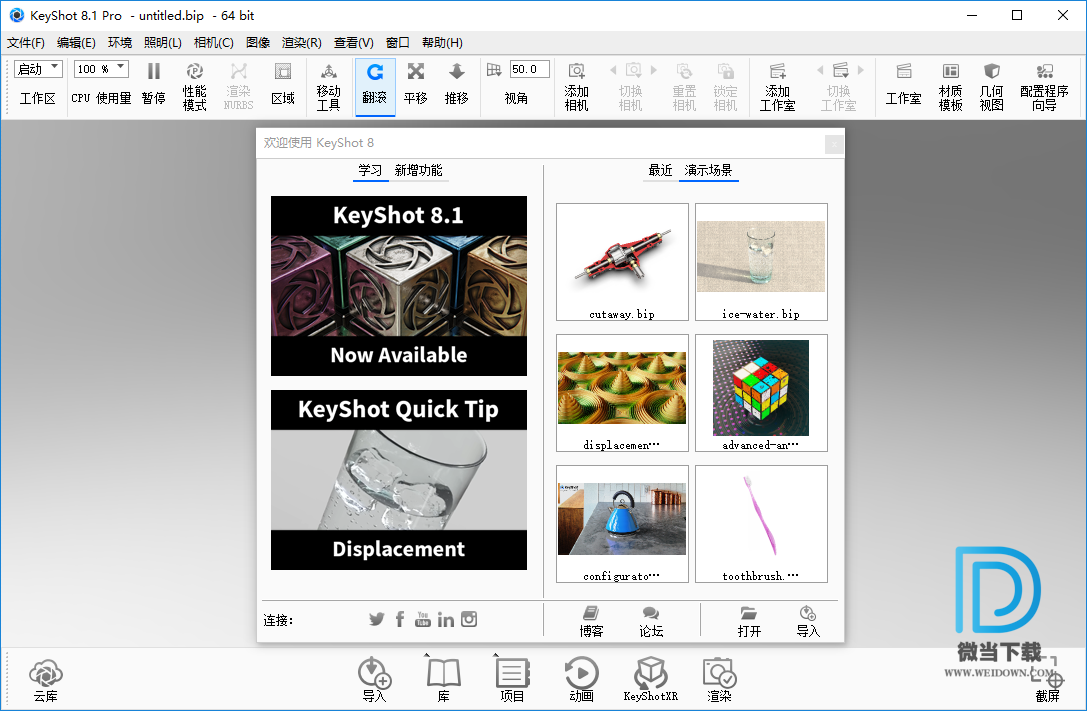Open the 帮助(H) menu
Viewport: 1087px width, 711px height.
[x=442, y=42]
